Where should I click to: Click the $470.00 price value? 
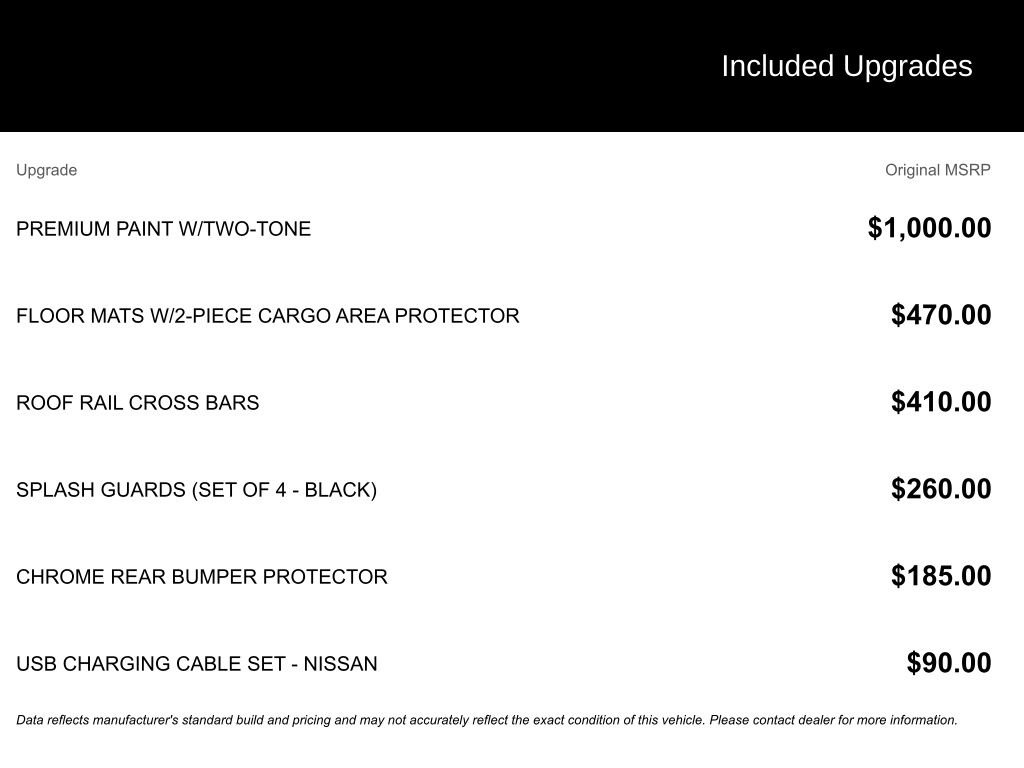point(941,315)
